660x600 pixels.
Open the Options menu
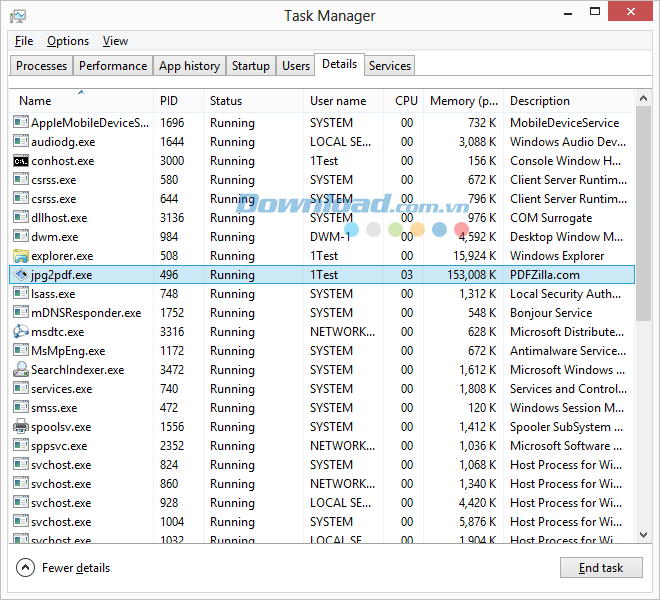68,41
